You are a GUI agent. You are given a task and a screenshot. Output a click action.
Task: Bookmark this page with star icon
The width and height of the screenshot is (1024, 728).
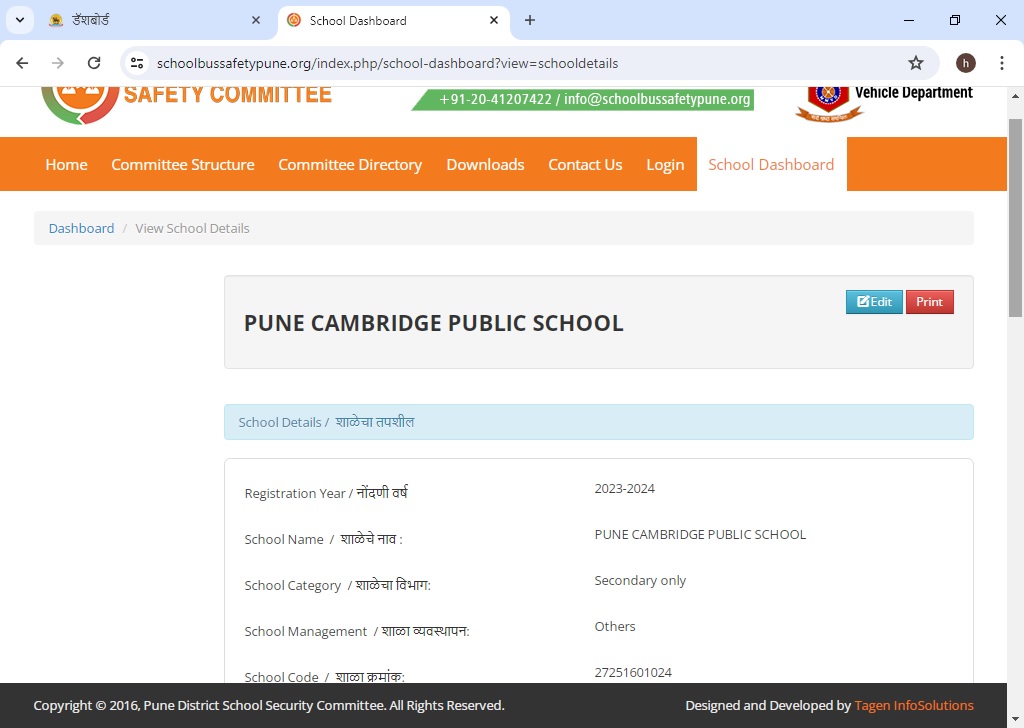click(915, 63)
